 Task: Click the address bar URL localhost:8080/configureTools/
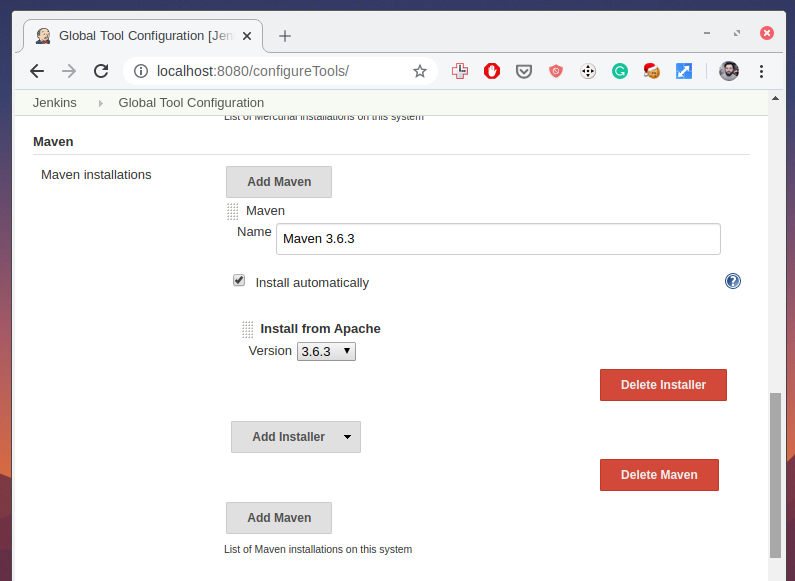(x=252, y=71)
